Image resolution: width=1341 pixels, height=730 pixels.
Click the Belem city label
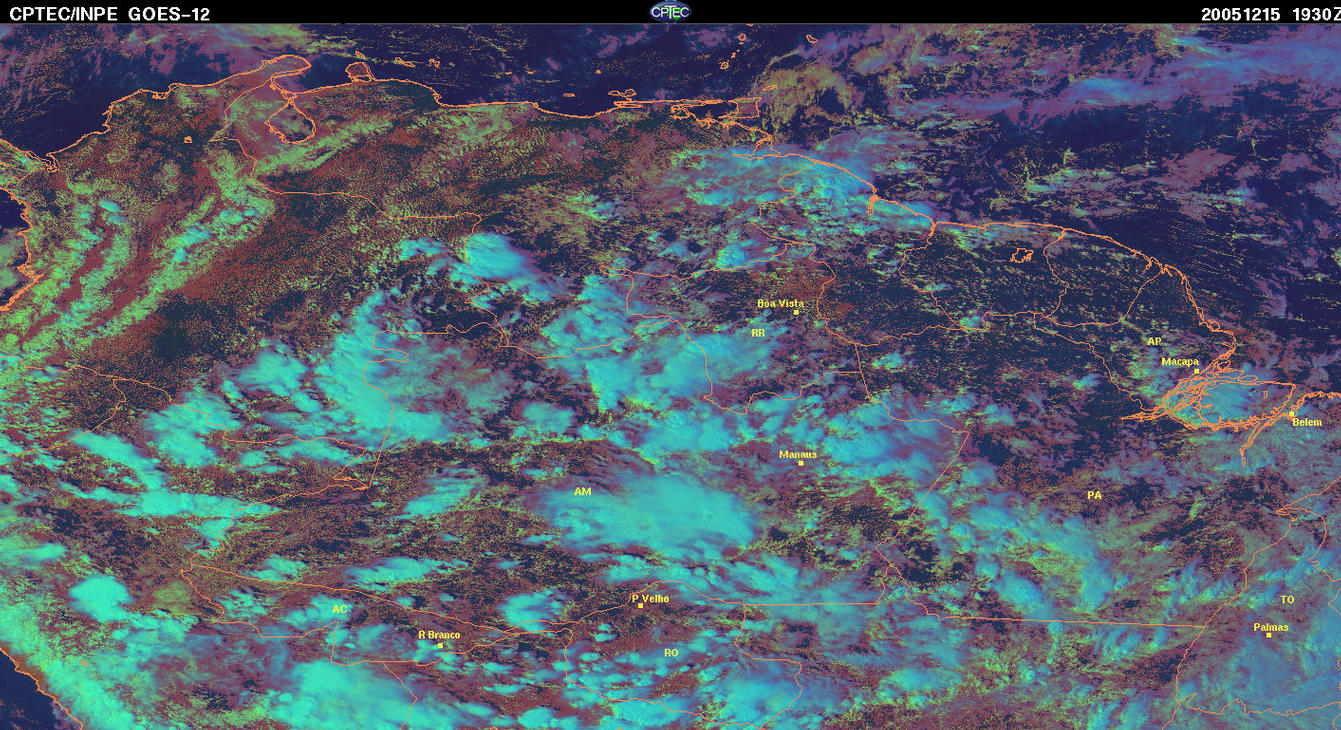[x=1307, y=422]
